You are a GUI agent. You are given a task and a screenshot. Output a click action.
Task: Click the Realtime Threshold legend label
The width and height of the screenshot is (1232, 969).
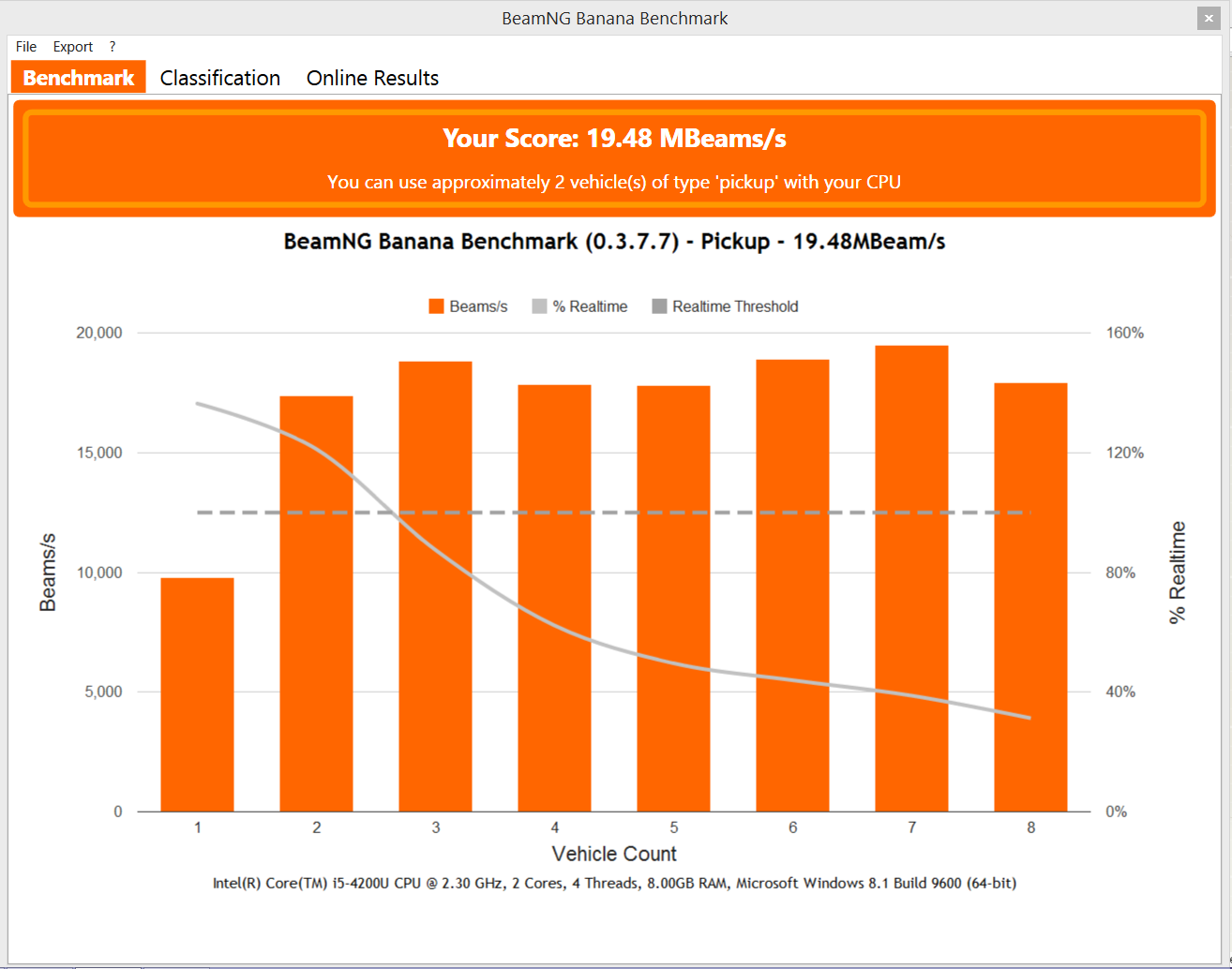tap(735, 306)
